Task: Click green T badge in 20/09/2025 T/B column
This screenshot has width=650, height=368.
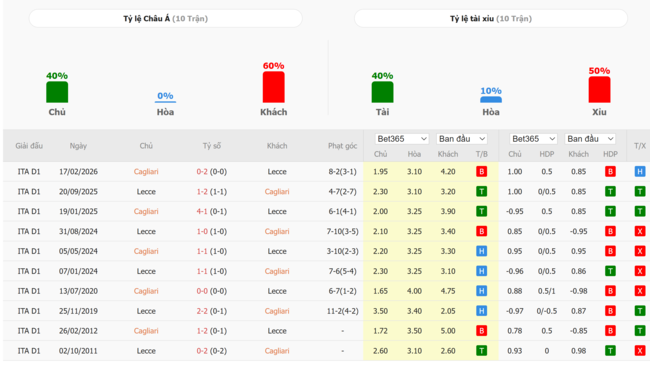Action: tap(481, 191)
